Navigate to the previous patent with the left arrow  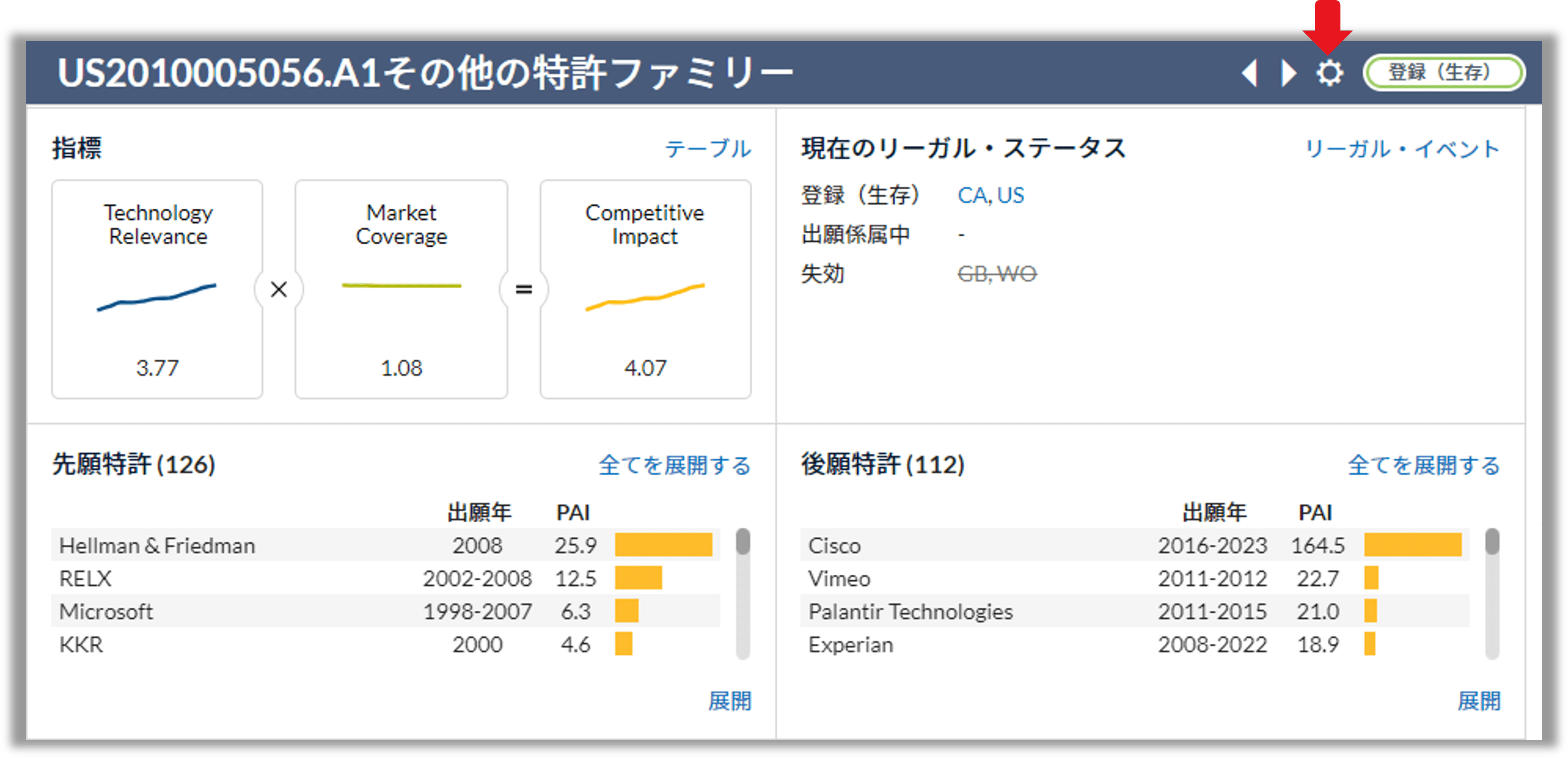pos(1250,74)
